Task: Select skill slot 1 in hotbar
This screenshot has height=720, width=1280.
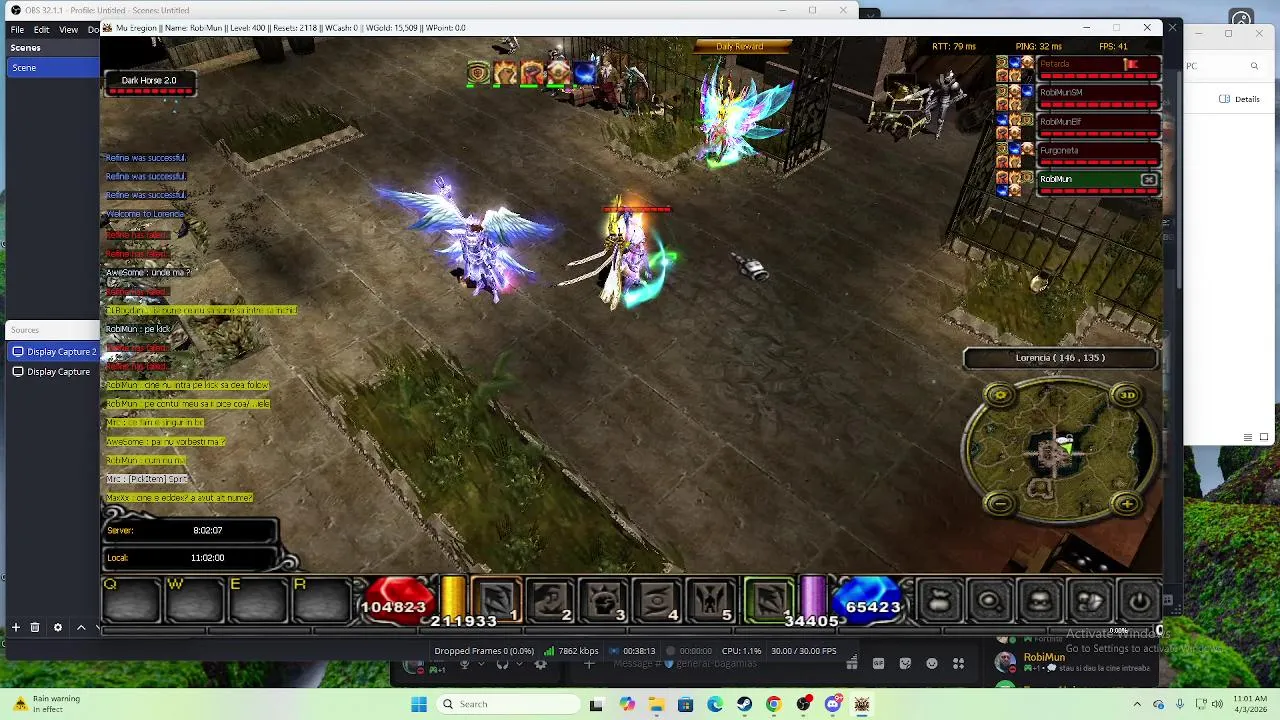Action: tap(497, 601)
